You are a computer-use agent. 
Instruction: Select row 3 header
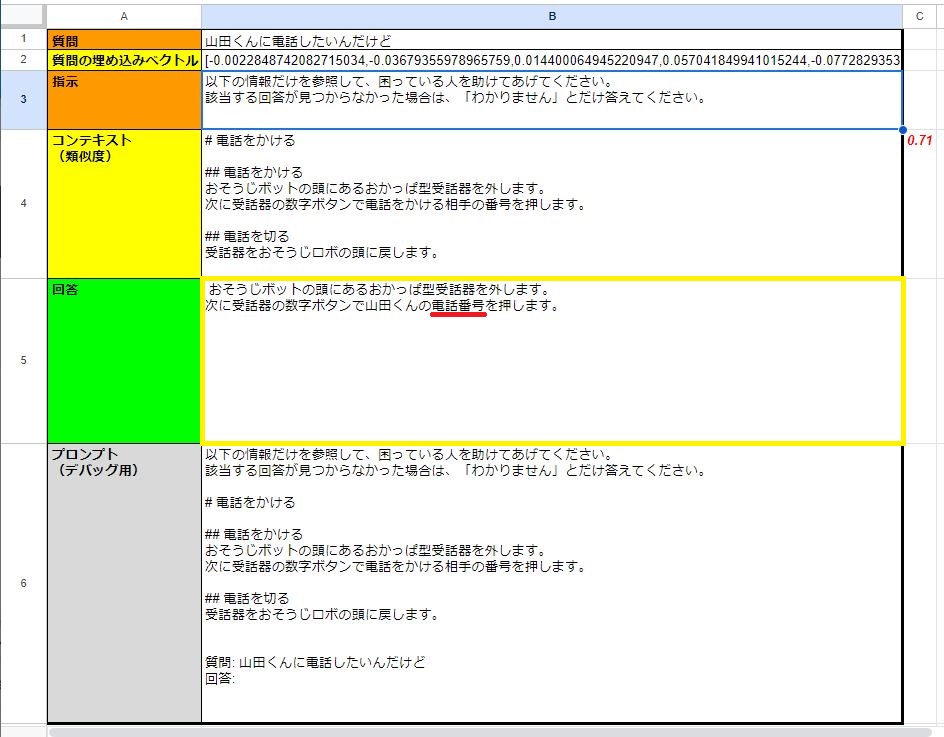(23, 100)
